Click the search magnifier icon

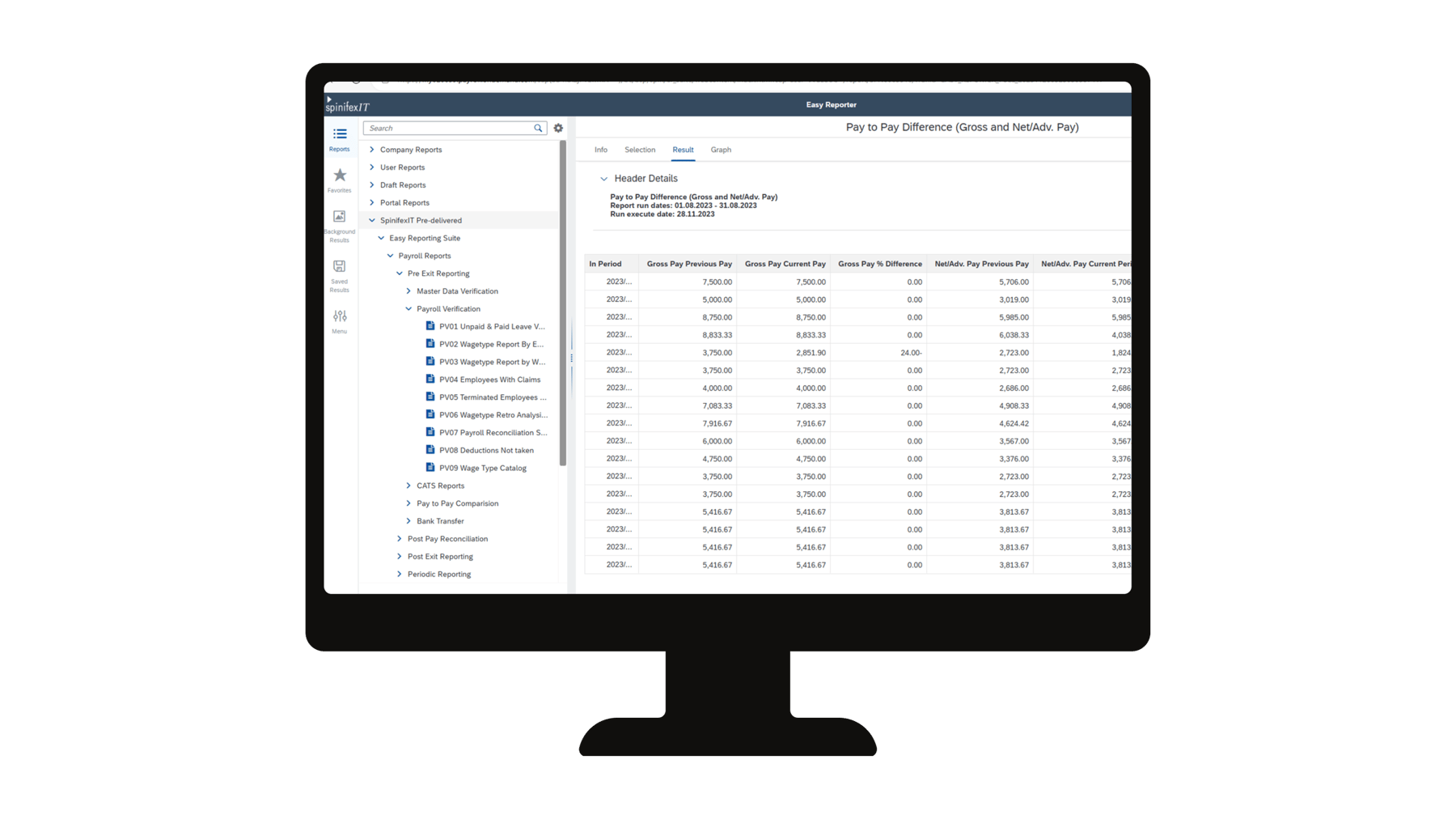[538, 129]
